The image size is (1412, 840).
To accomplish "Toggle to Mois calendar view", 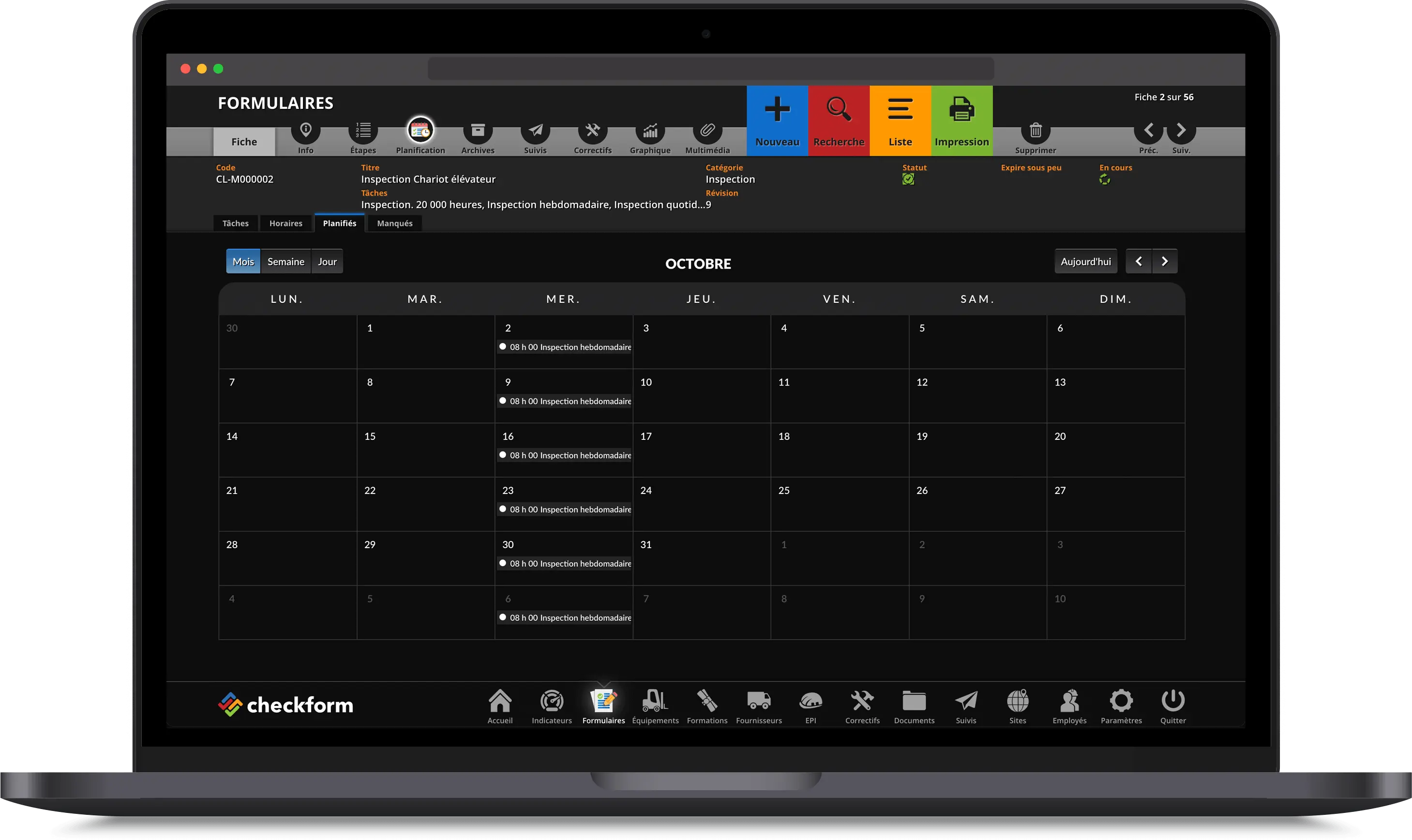I will pyautogui.click(x=243, y=260).
